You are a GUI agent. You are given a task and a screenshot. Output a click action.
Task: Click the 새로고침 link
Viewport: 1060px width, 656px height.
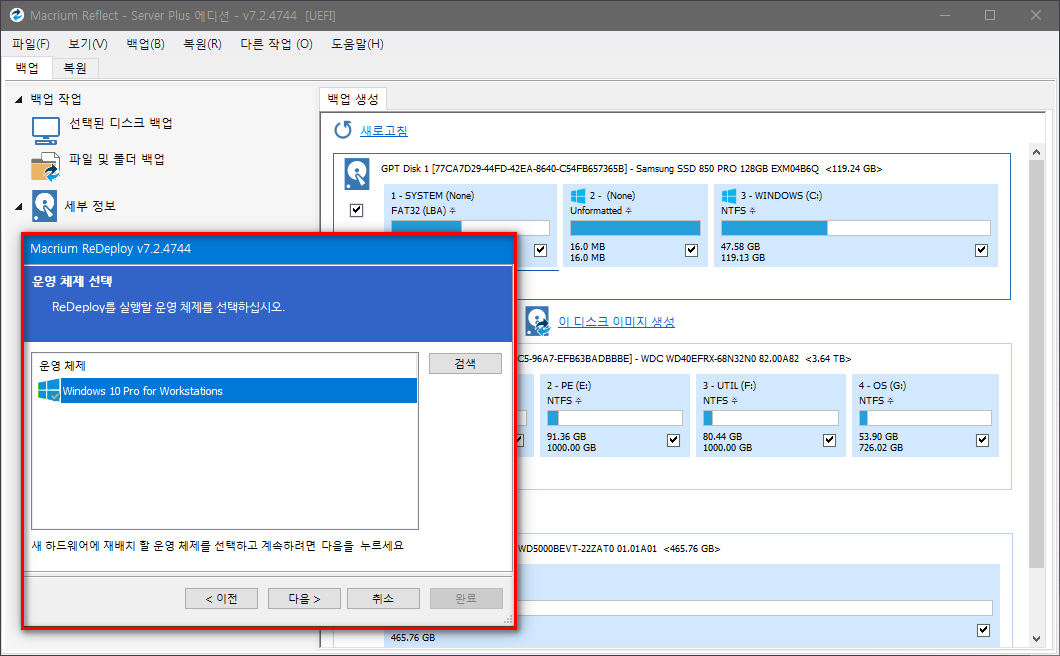coord(383,131)
